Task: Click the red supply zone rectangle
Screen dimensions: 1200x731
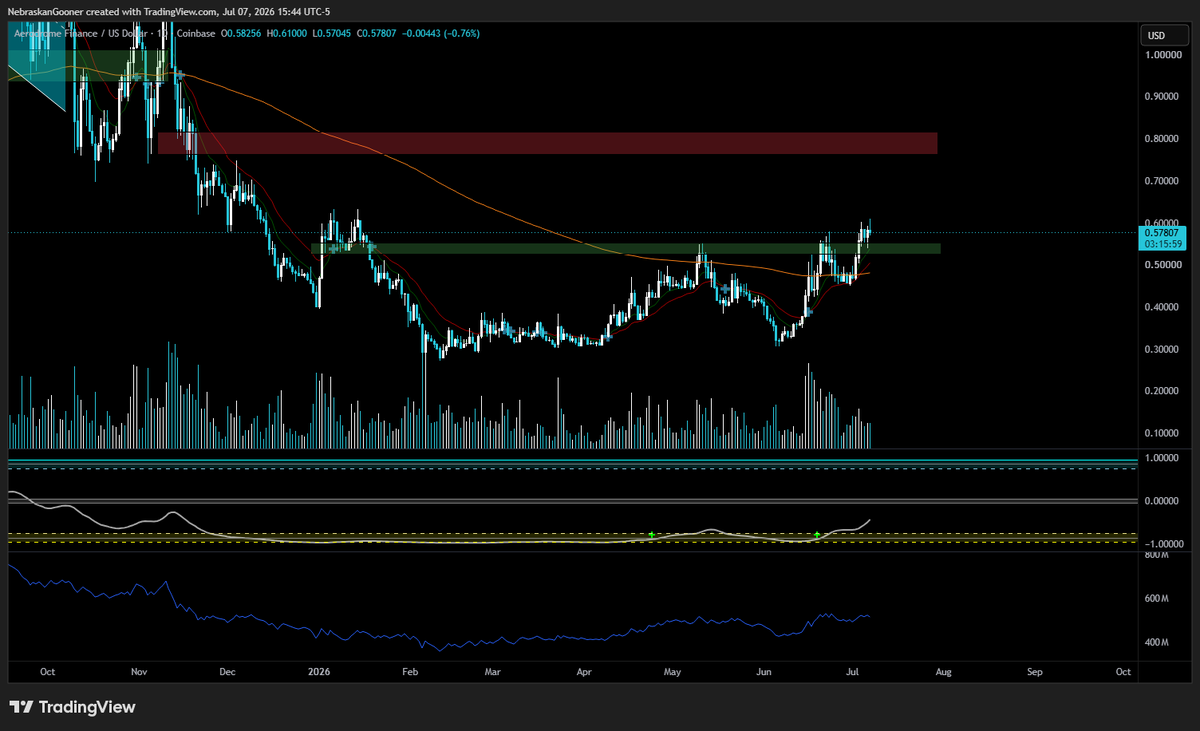Action: 548,143
